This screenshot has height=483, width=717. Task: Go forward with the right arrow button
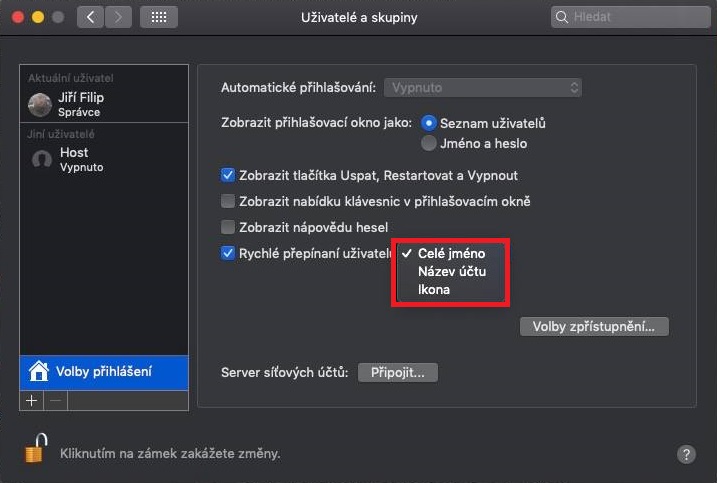118,18
